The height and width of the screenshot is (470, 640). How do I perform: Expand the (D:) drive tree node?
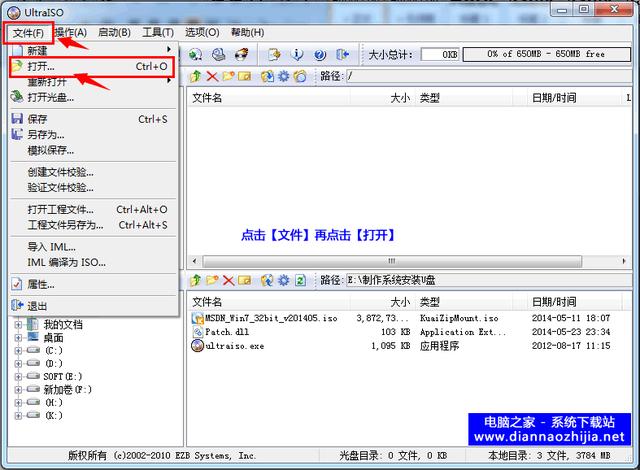(18, 364)
